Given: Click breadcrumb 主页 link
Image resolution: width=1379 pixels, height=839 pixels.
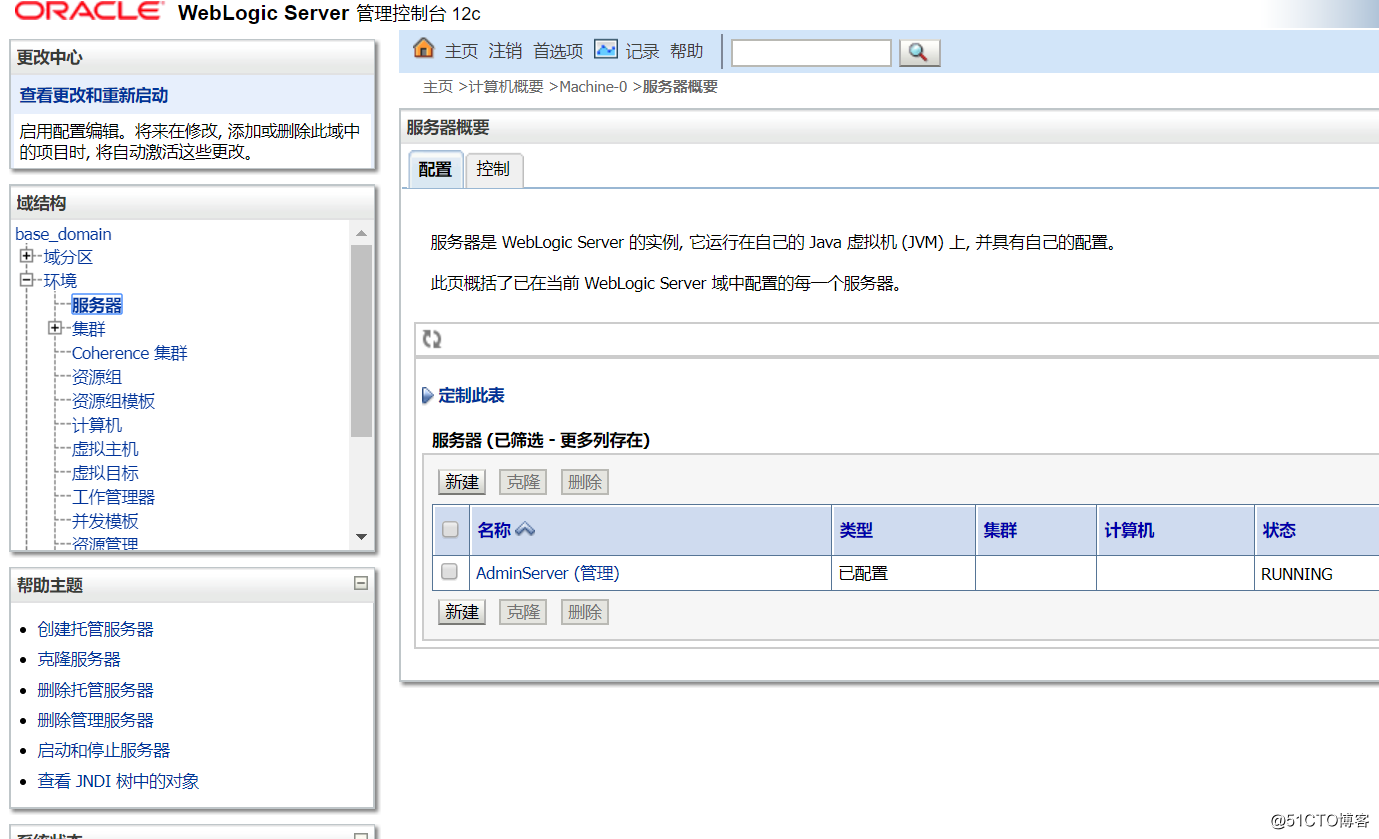Looking at the screenshot, I should coord(438,87).
